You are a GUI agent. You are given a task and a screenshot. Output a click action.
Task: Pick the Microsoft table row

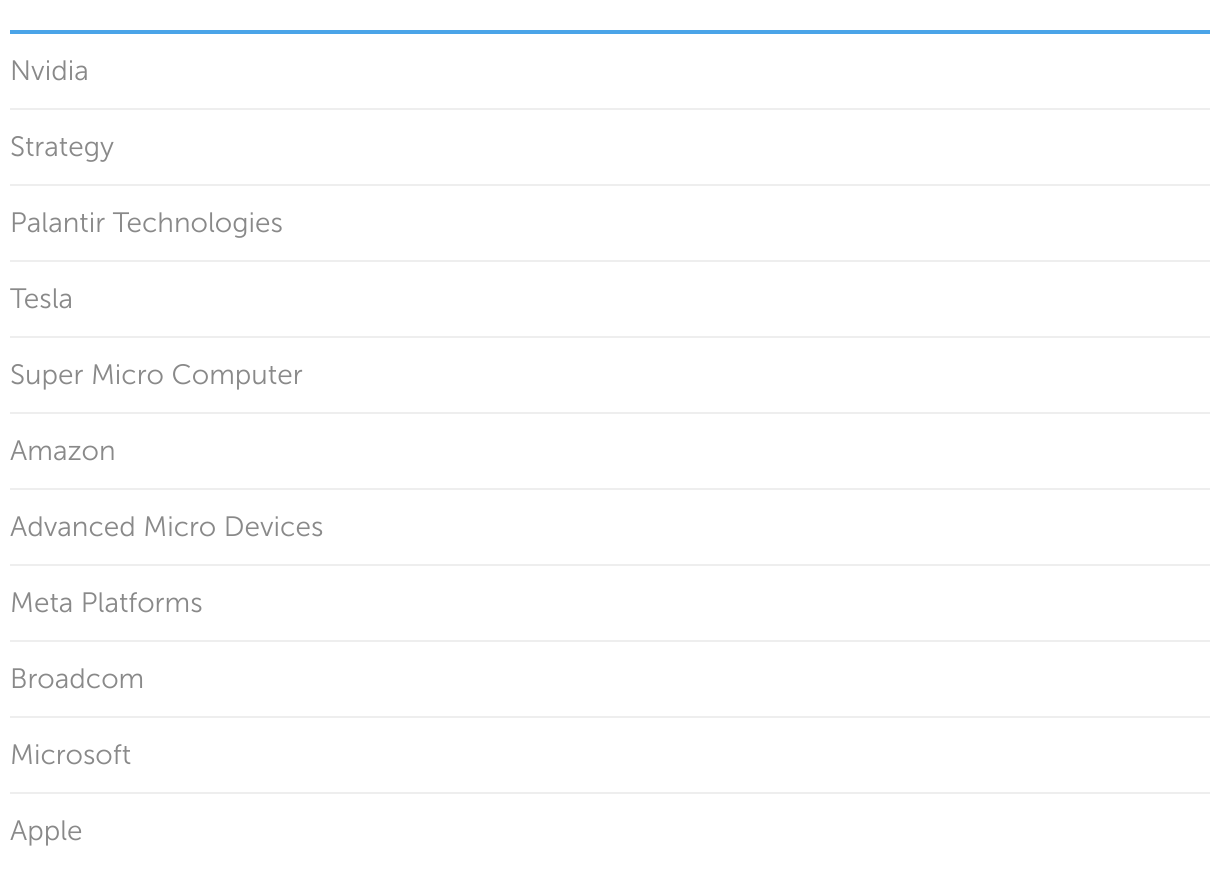(610, 755)
